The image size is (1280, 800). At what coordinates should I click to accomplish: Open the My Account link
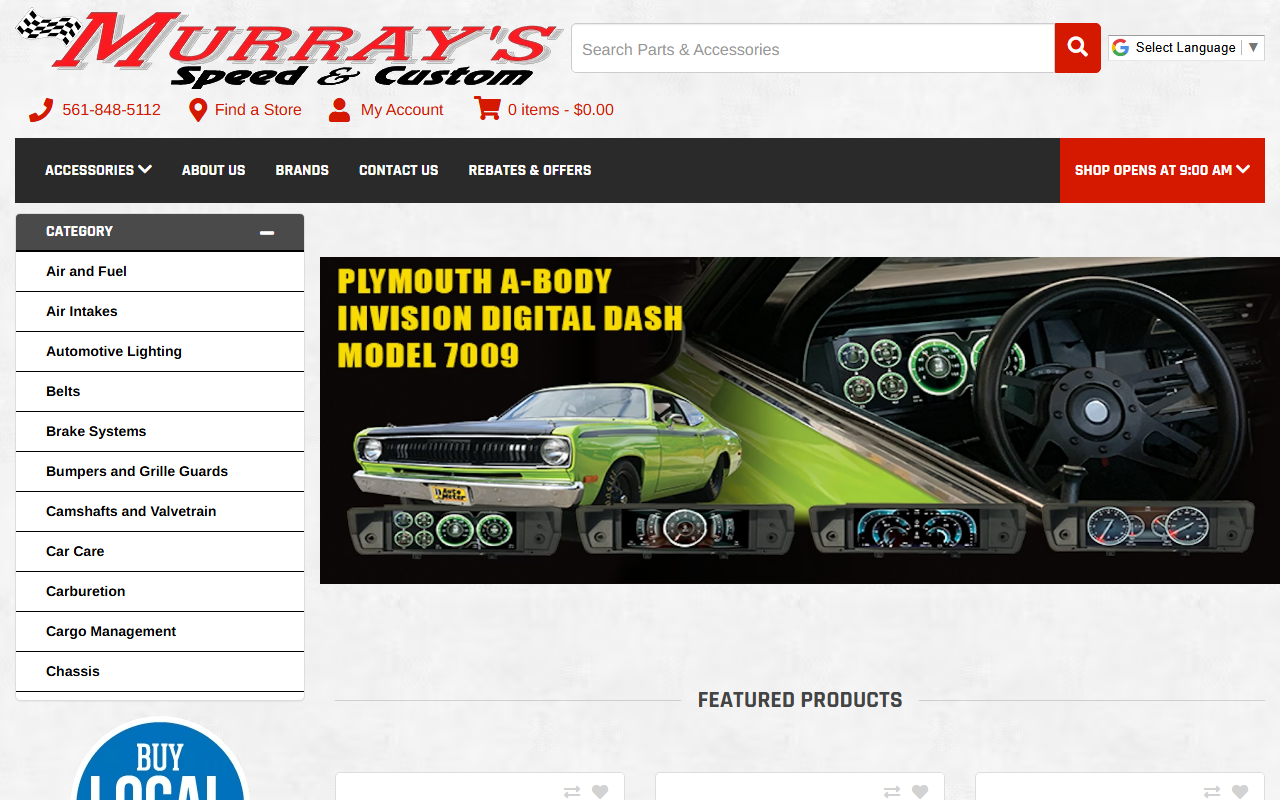[402, 110]
